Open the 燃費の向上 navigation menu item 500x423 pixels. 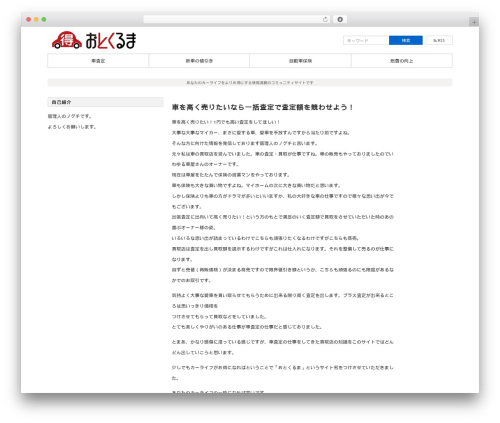pos(402,61)
